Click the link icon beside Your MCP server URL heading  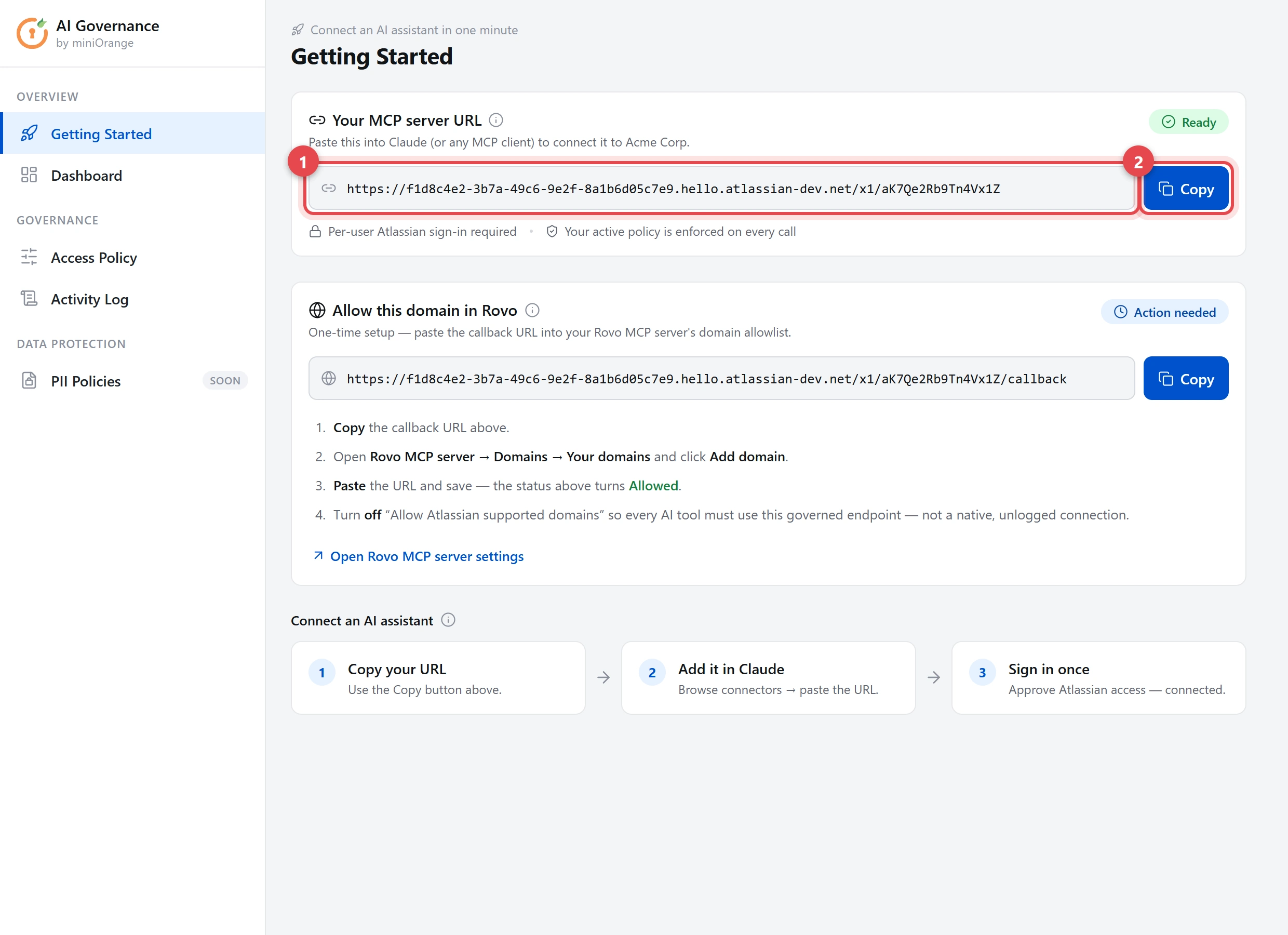click(x=317, y=120)
